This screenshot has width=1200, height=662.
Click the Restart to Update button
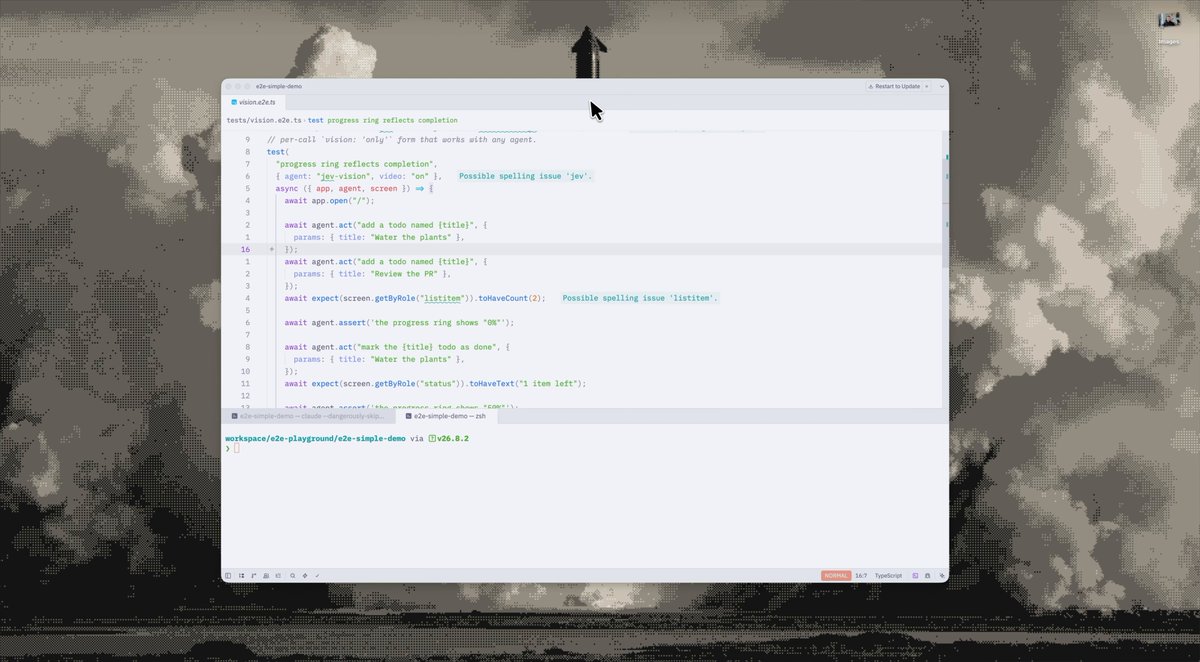(x=895, y=86)
